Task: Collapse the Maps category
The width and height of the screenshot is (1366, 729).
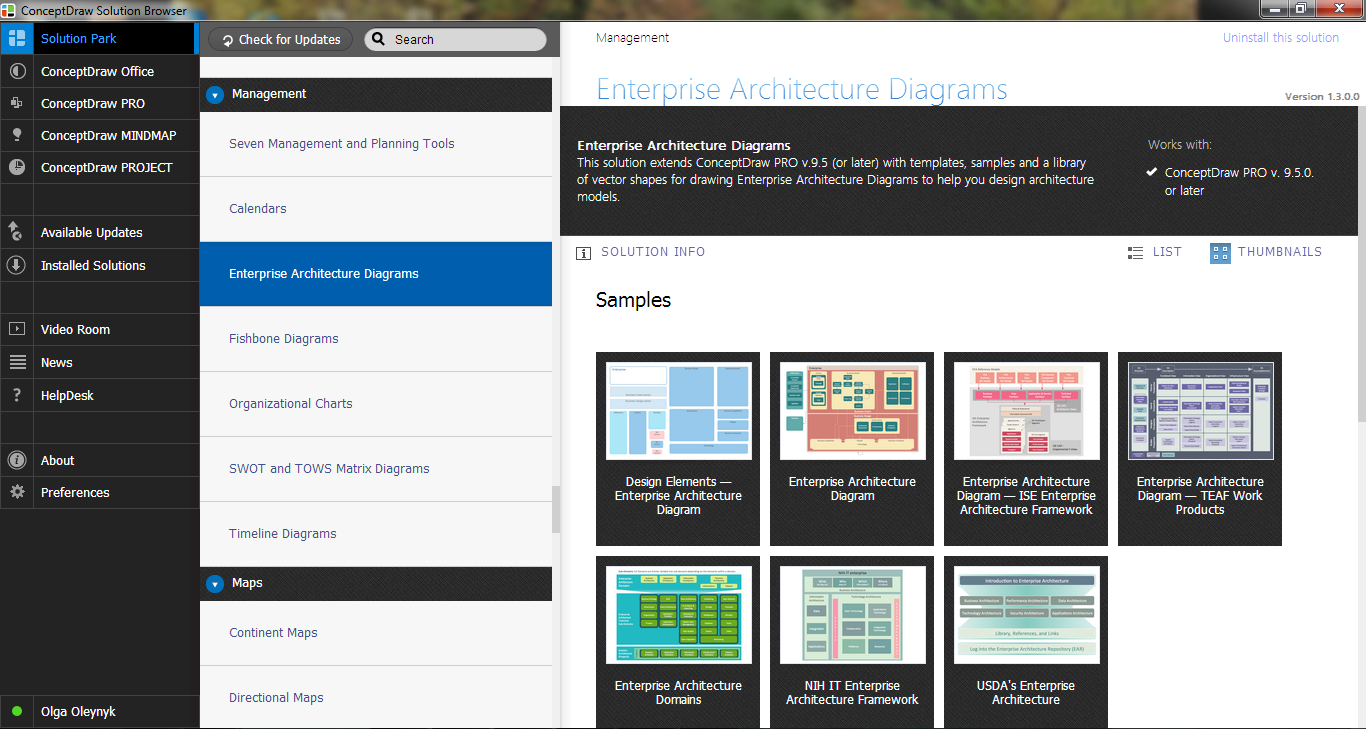Action: (x=215, y=584)
